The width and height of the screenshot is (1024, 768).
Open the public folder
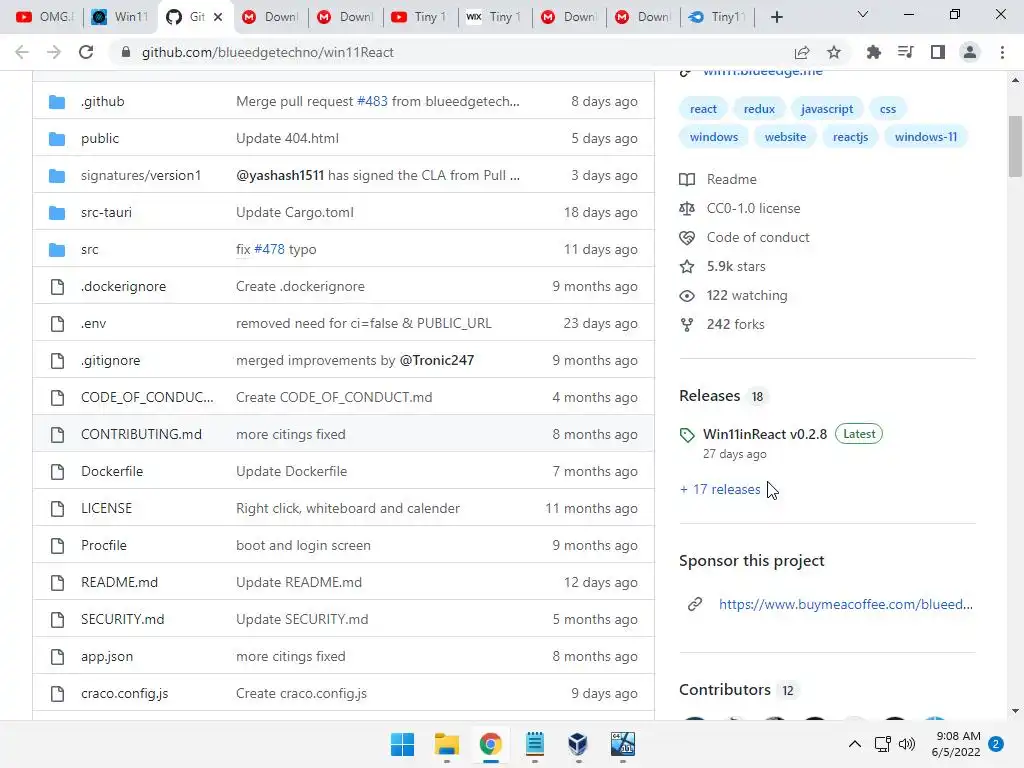[100, 138]
